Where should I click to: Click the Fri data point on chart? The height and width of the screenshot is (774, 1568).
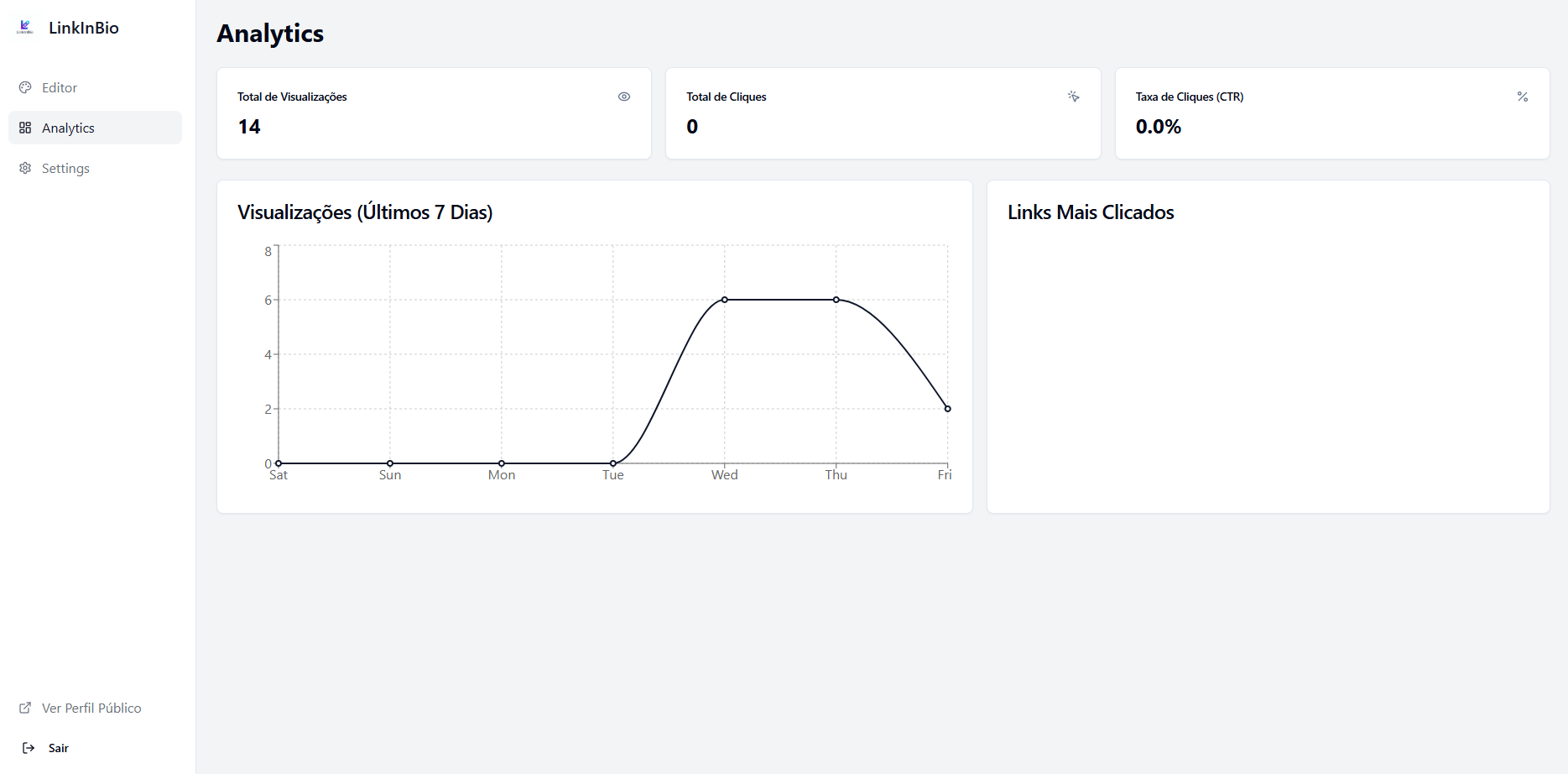(948, 409)
